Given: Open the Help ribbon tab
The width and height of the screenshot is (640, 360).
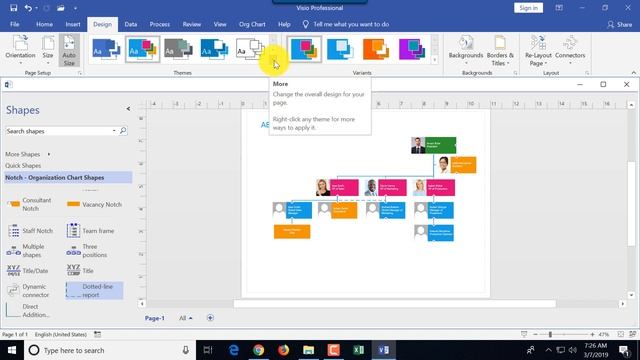Looking at the screenshot, I should pos(284,24).
